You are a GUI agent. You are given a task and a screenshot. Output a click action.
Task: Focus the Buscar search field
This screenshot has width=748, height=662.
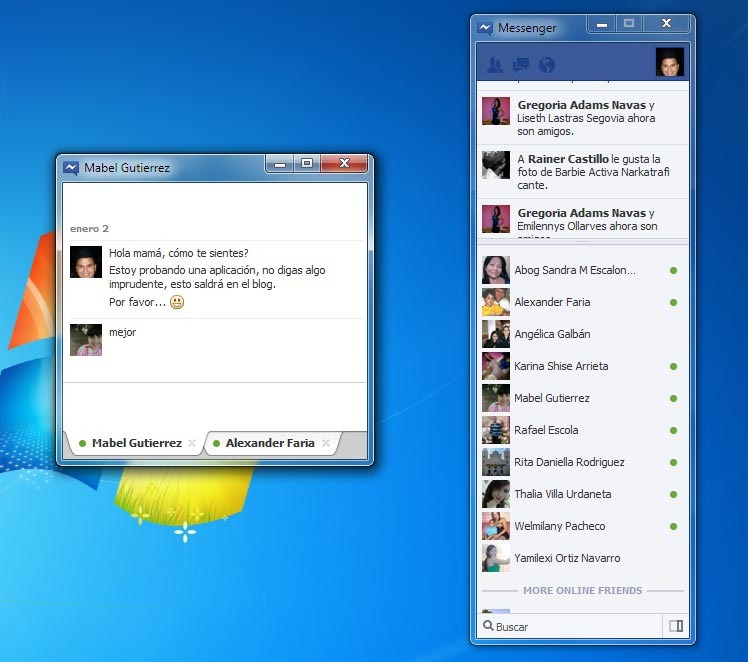pos(570,627)
